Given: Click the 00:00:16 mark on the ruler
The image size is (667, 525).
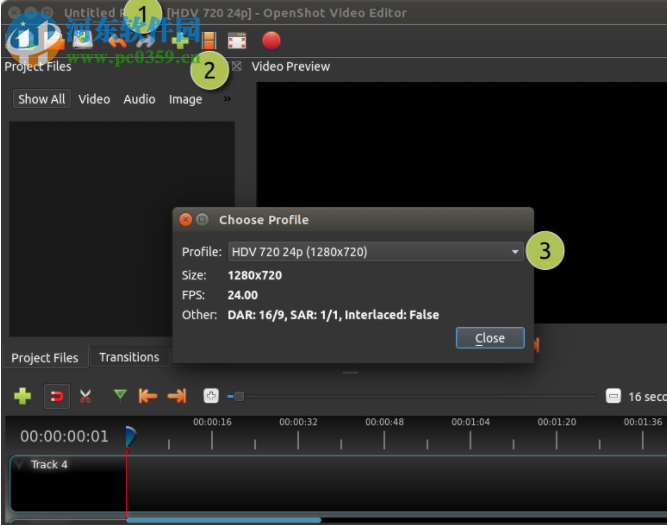Looking at the screenshot, I should (x=212, y=422).
